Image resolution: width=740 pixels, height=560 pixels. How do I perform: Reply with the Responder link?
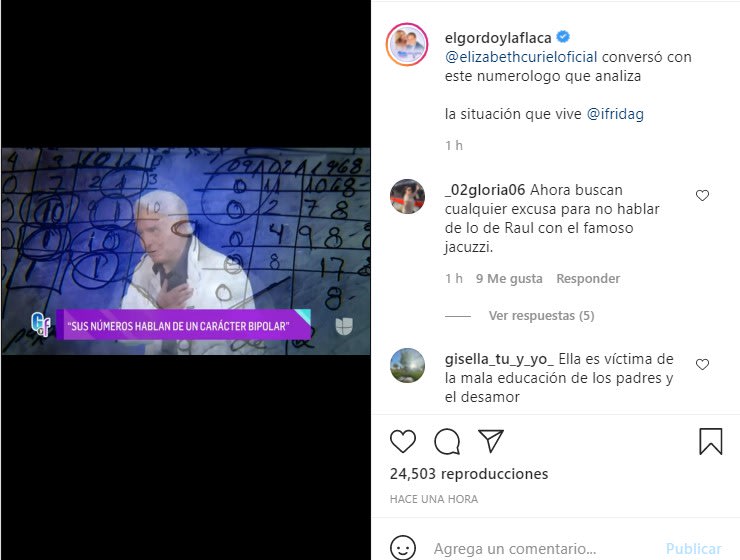click(x=588, y=279)
